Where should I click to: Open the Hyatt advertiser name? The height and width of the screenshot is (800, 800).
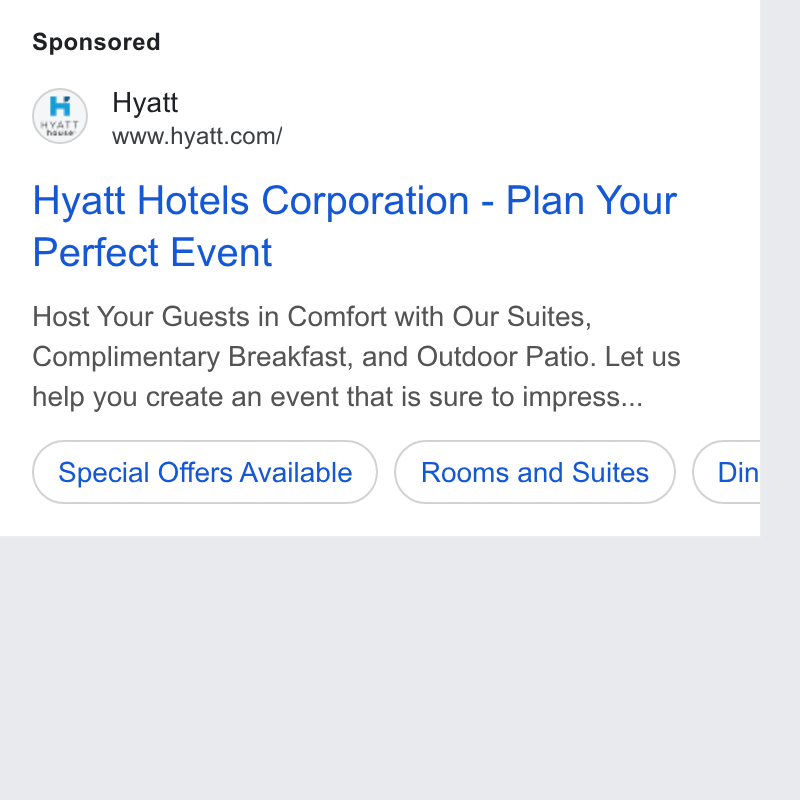click(145, 103)
